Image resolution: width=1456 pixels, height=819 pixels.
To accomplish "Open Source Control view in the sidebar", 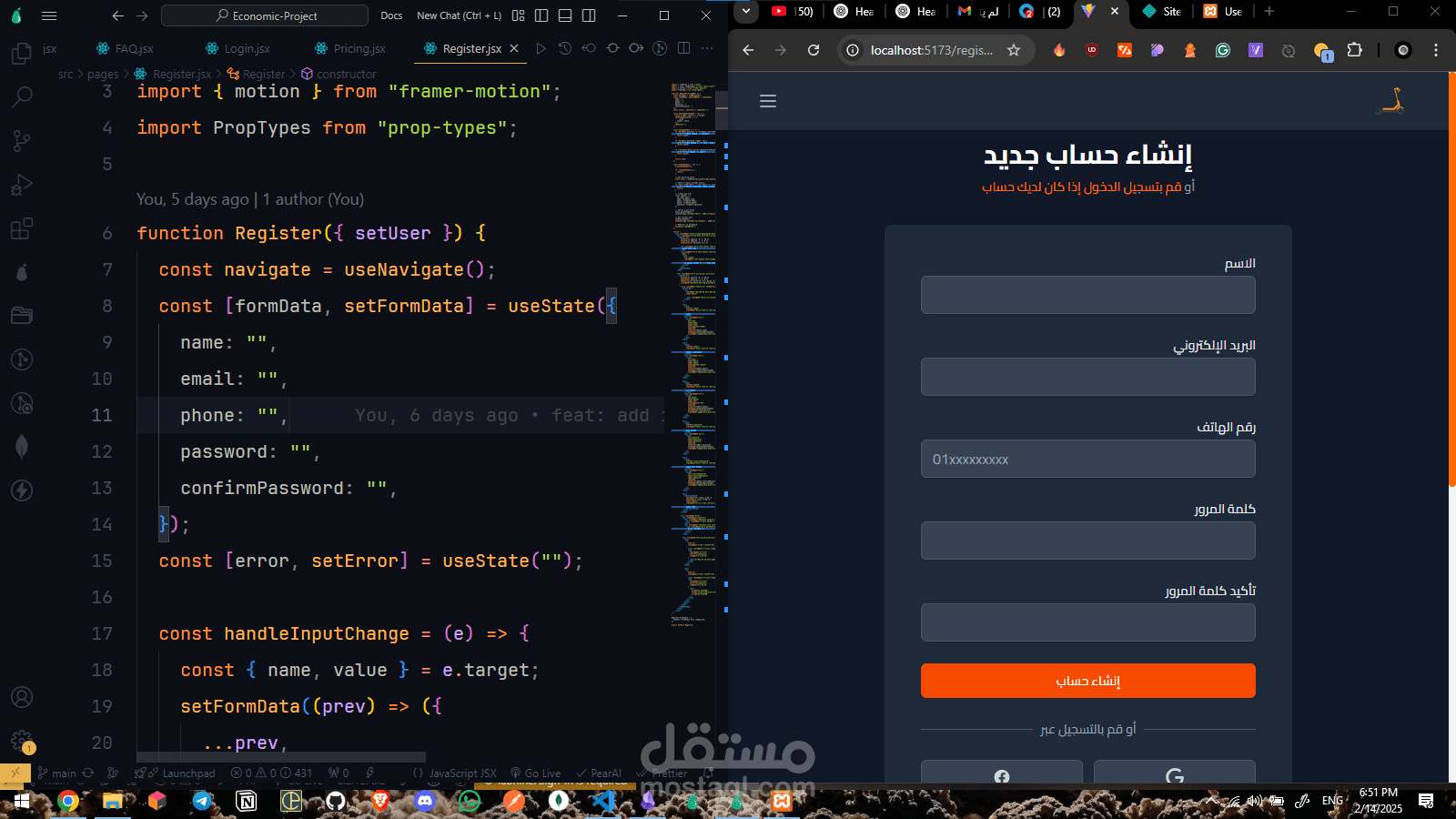I will pyautogui.click(x=22, y=140).
